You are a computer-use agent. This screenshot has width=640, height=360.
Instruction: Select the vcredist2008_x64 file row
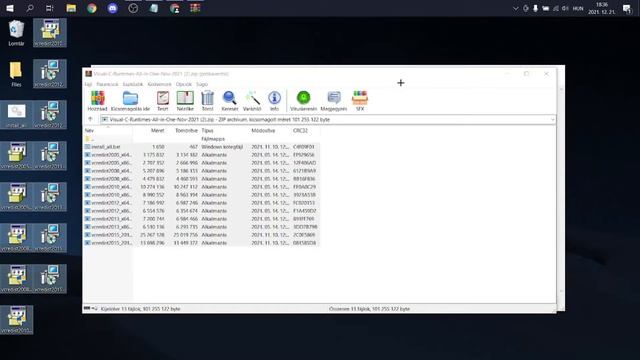click(202, 171)
